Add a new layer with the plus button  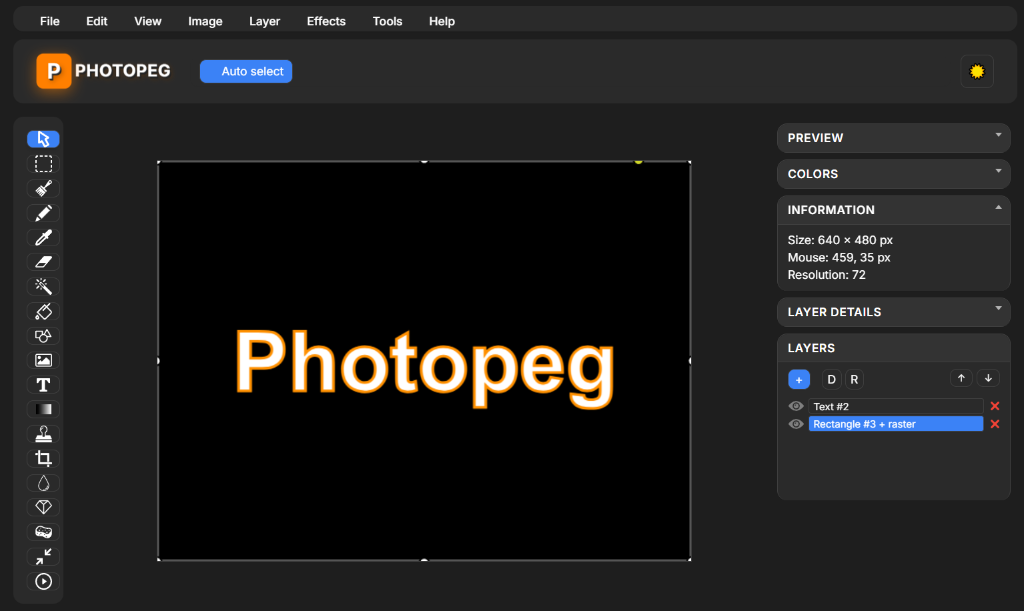(798, 379)
